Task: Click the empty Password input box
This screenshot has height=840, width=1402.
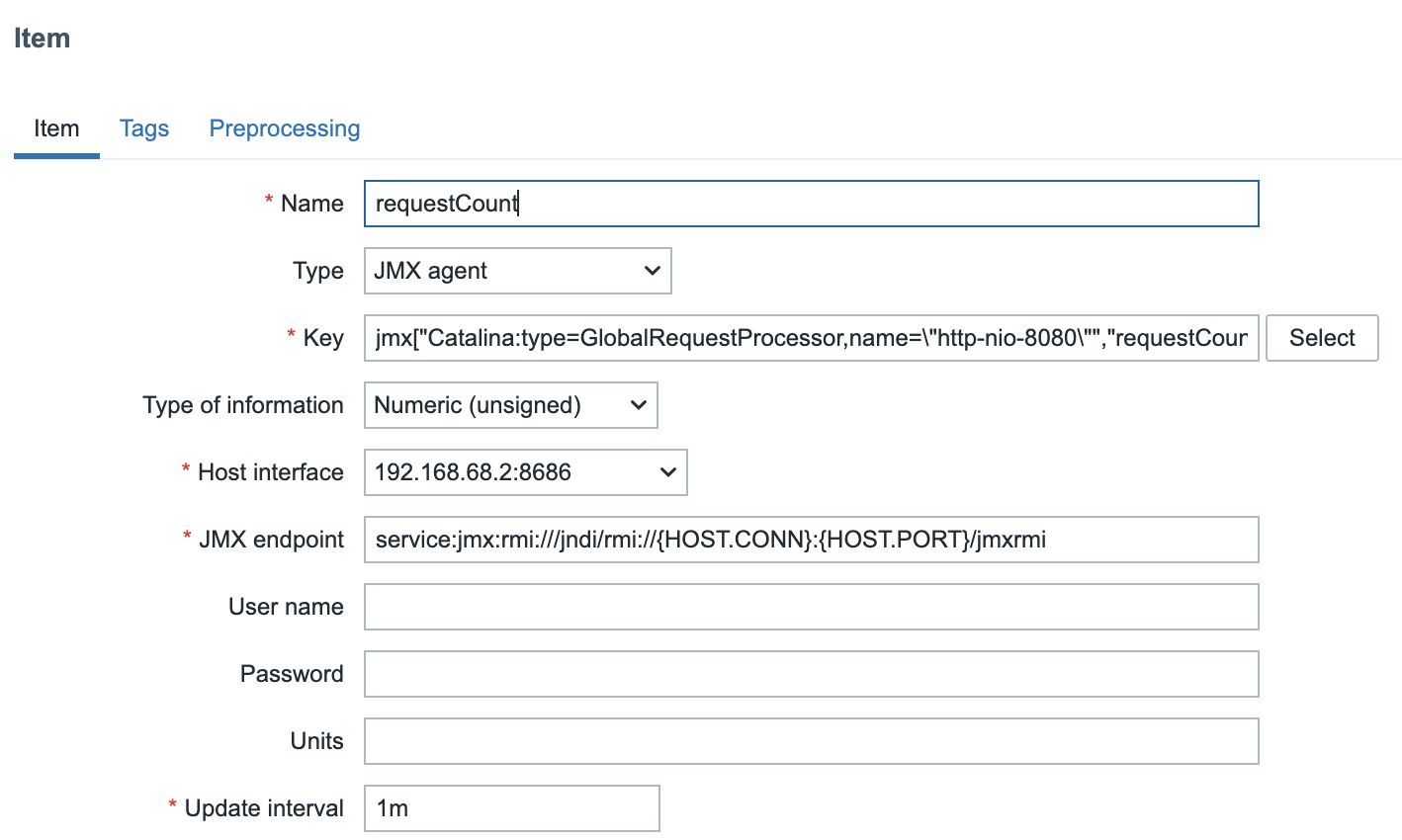Action: pyautogui.click(x=811, y=674)
